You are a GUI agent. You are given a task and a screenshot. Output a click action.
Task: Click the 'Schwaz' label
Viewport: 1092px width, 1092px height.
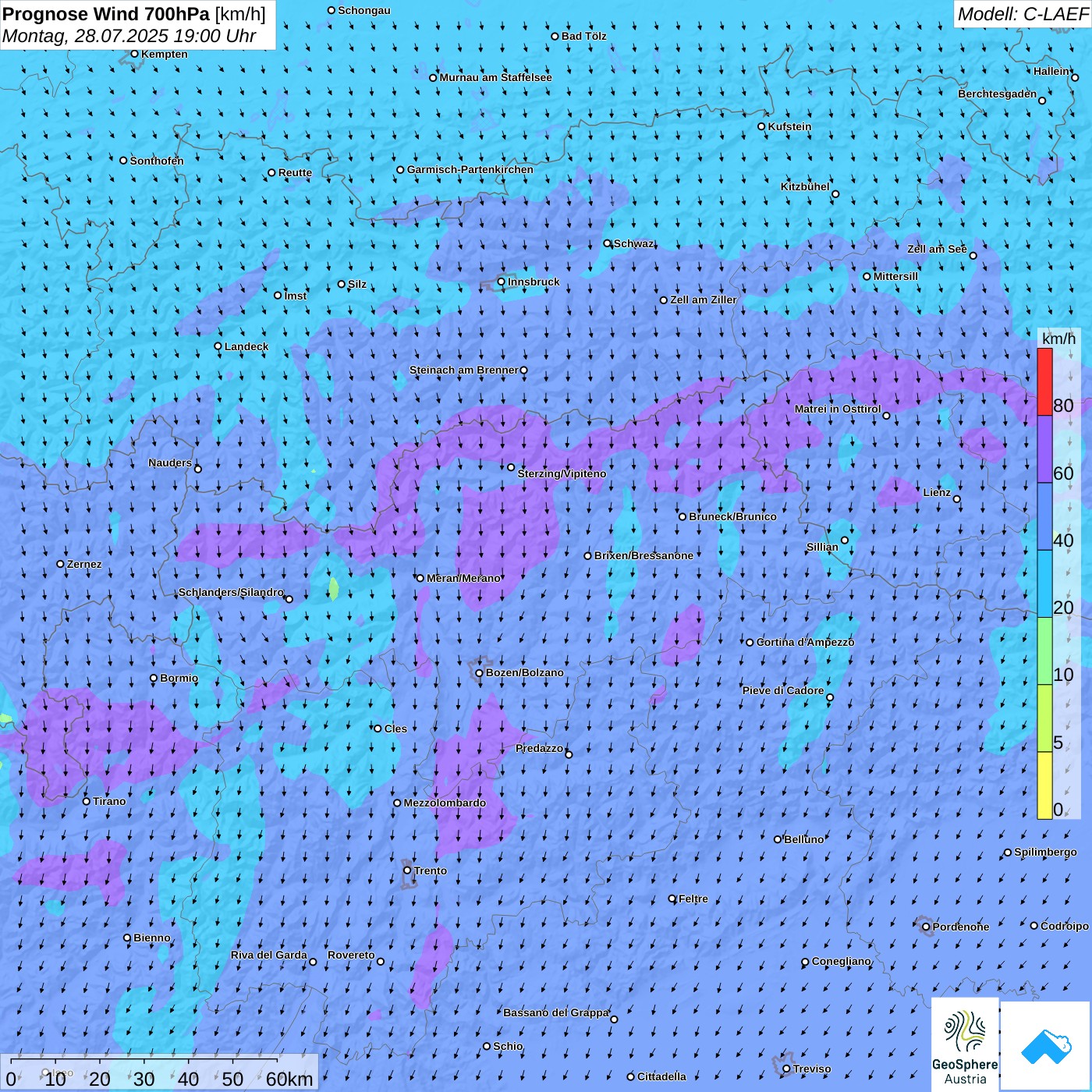(x=634, y=243)
